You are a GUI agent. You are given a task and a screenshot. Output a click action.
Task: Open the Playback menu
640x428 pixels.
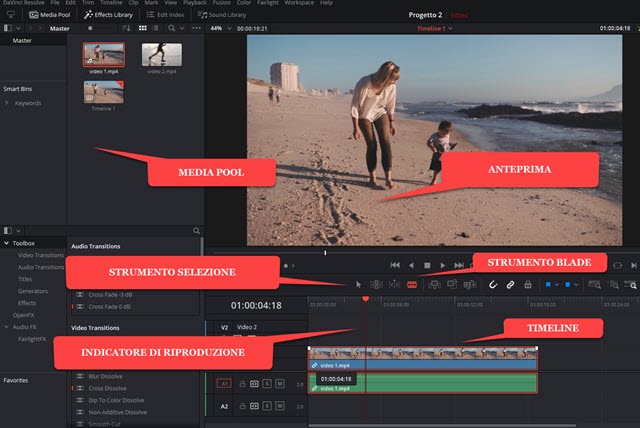point(195,2)
